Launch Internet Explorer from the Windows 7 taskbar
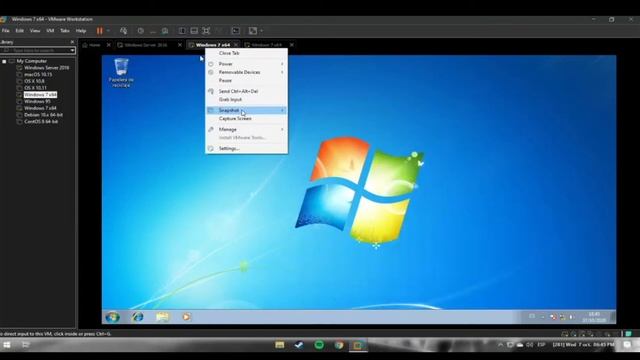This screenshot has width=640, height=360. click(138, 317)
